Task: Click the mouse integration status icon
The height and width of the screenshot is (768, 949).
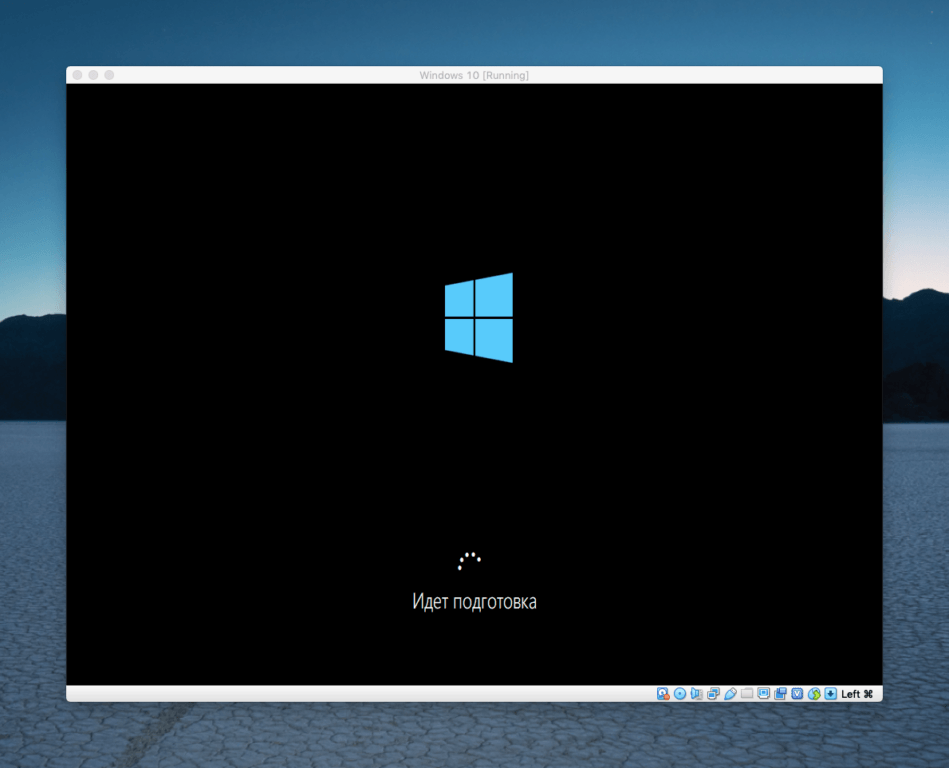Action: click(x=814, y=694)
